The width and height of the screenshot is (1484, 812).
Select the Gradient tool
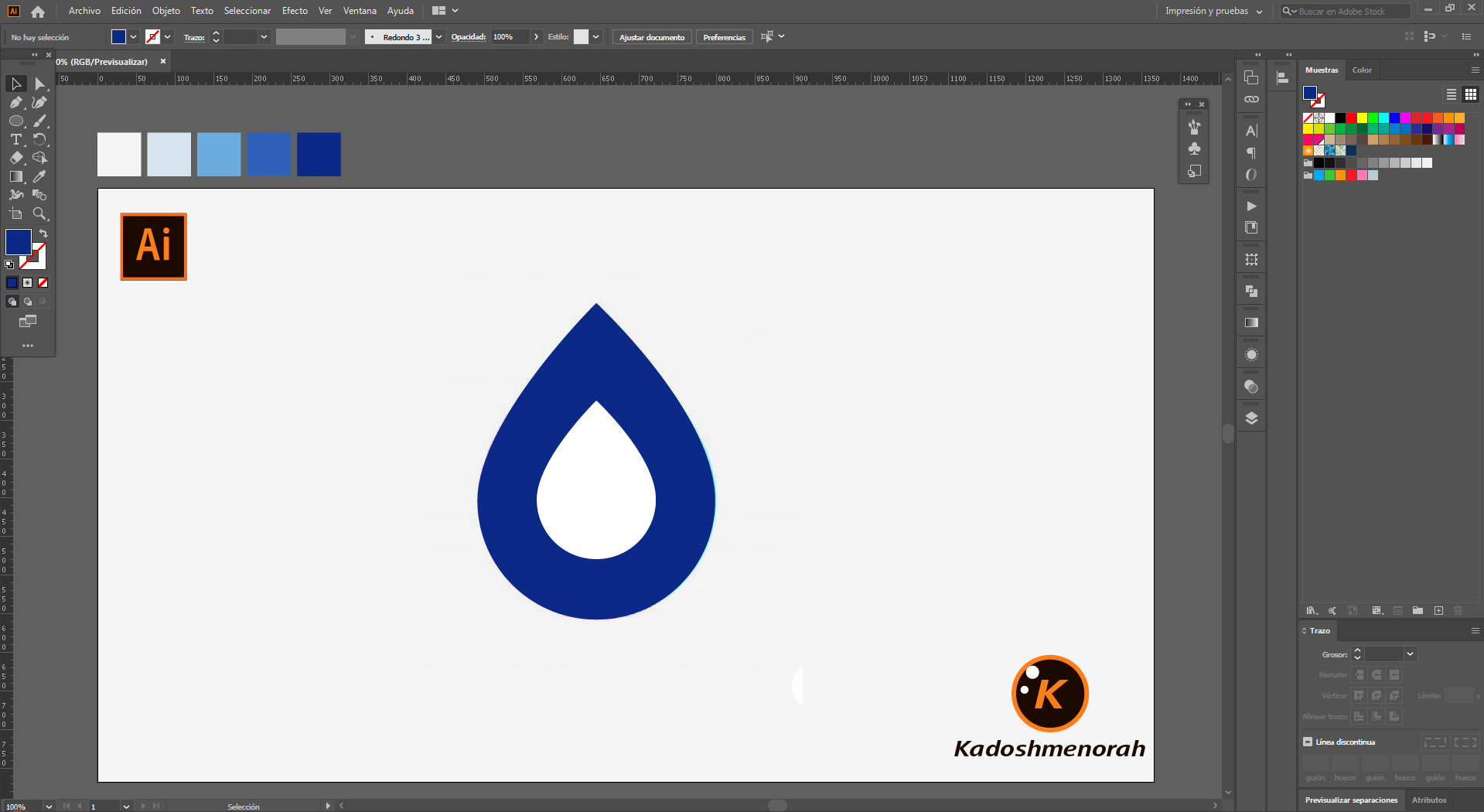(16, 176)
